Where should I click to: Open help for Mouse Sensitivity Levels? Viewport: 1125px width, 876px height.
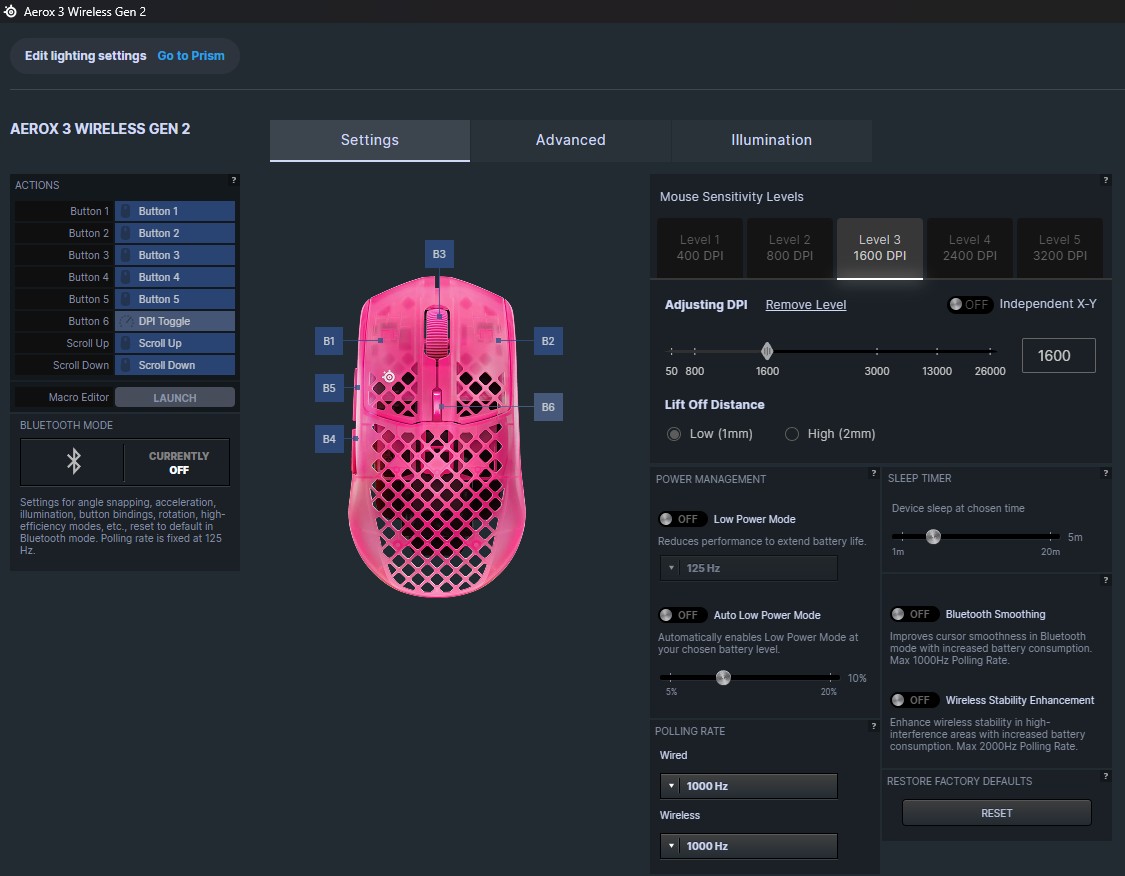(x=1105, y=180)
